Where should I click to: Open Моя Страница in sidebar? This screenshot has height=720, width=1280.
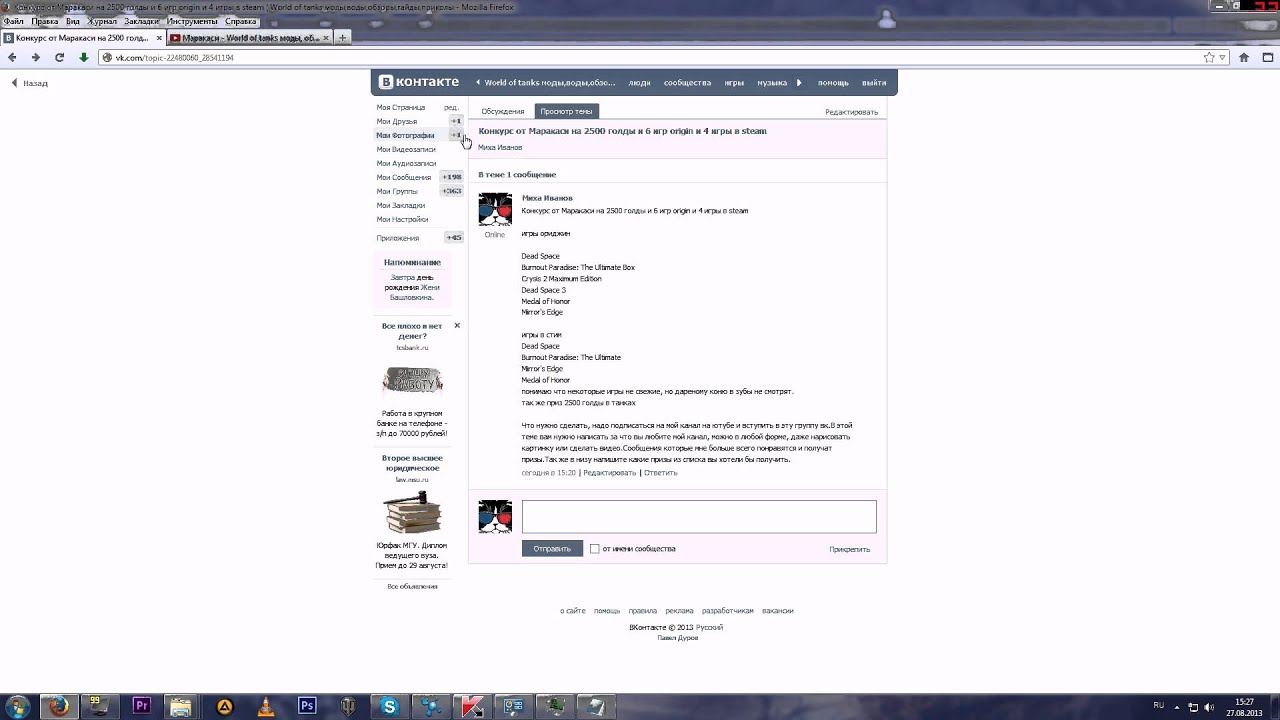(x=401, y=107)
